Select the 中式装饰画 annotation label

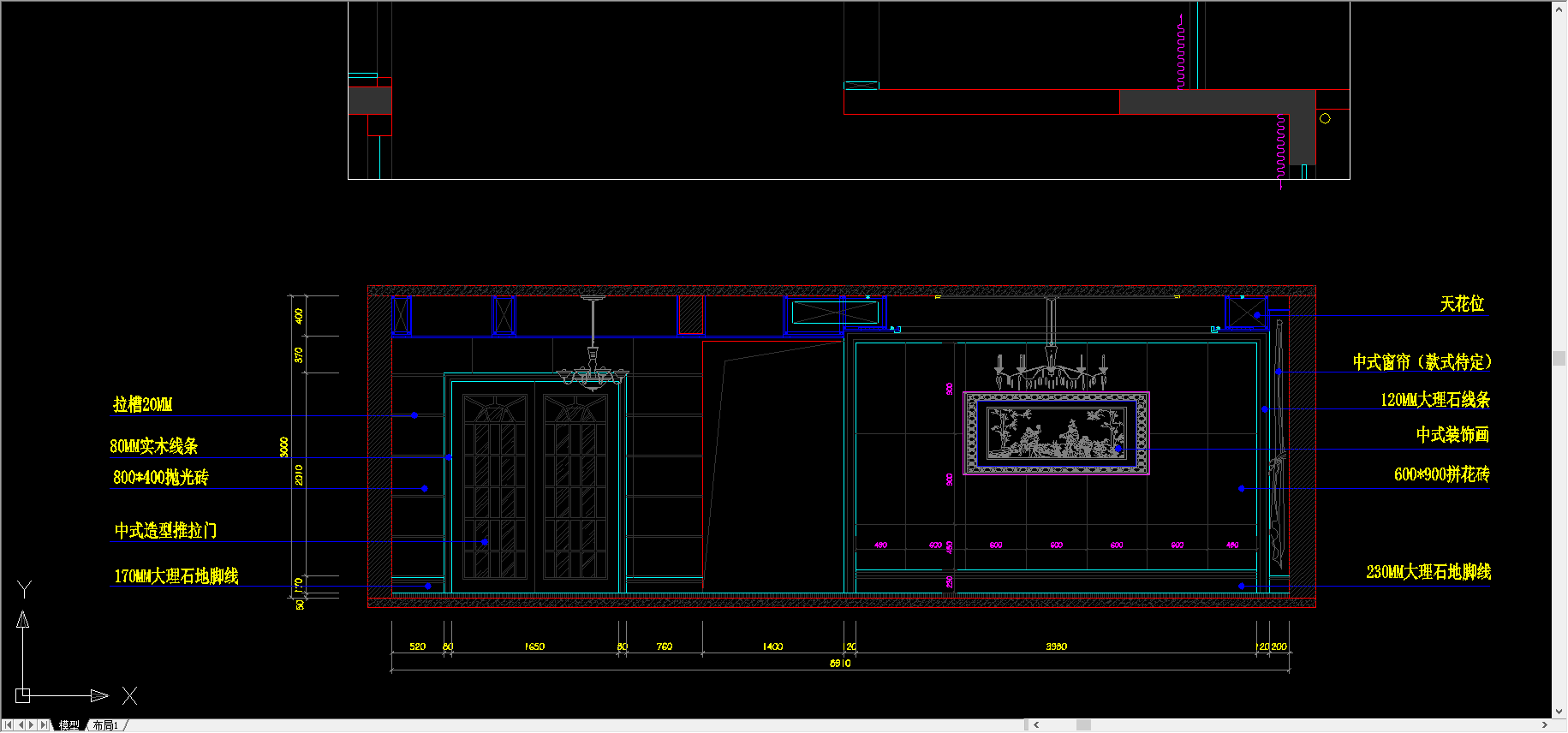tap(1452, 435)
